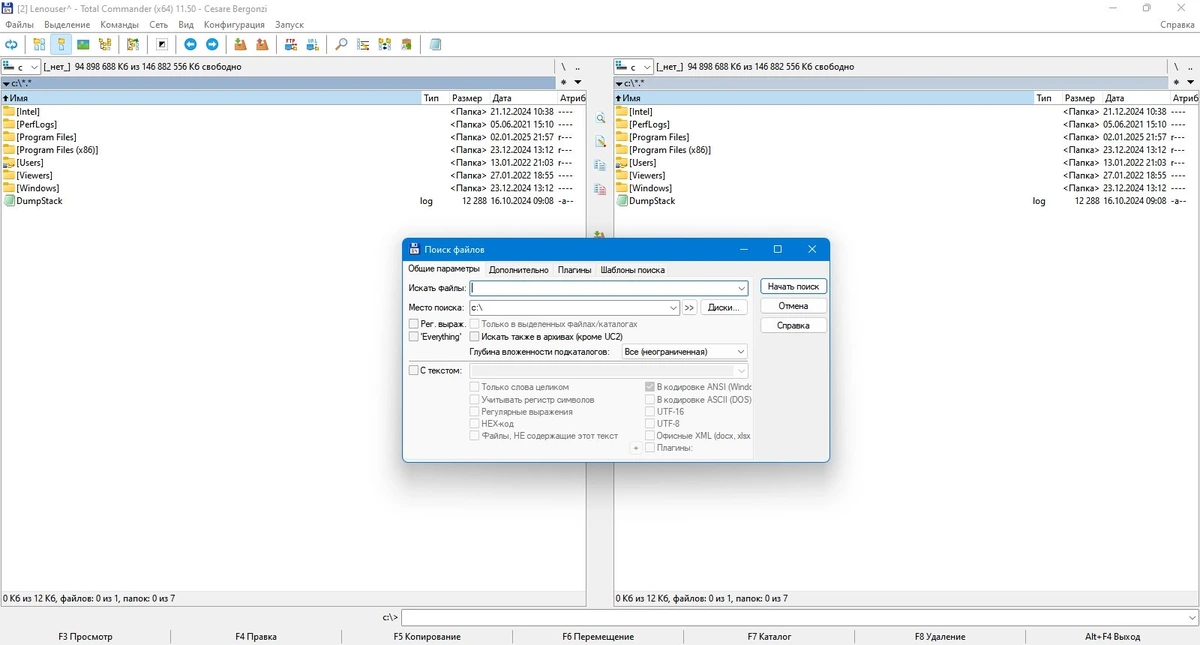Expand the 'Место поиска' dropdown arrow

pyautogui.click(x=673, y=308)
